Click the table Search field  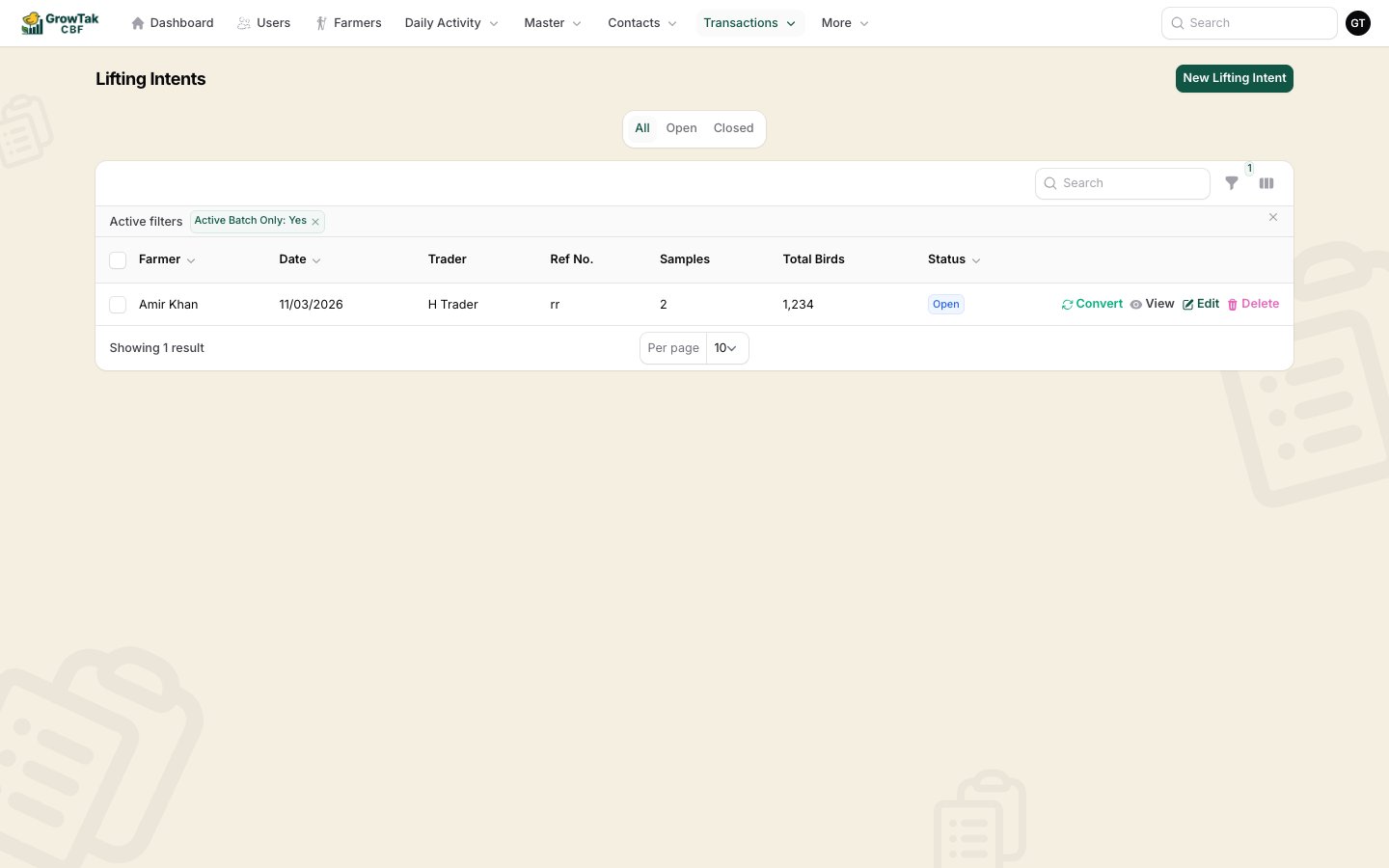(1123, 183)
